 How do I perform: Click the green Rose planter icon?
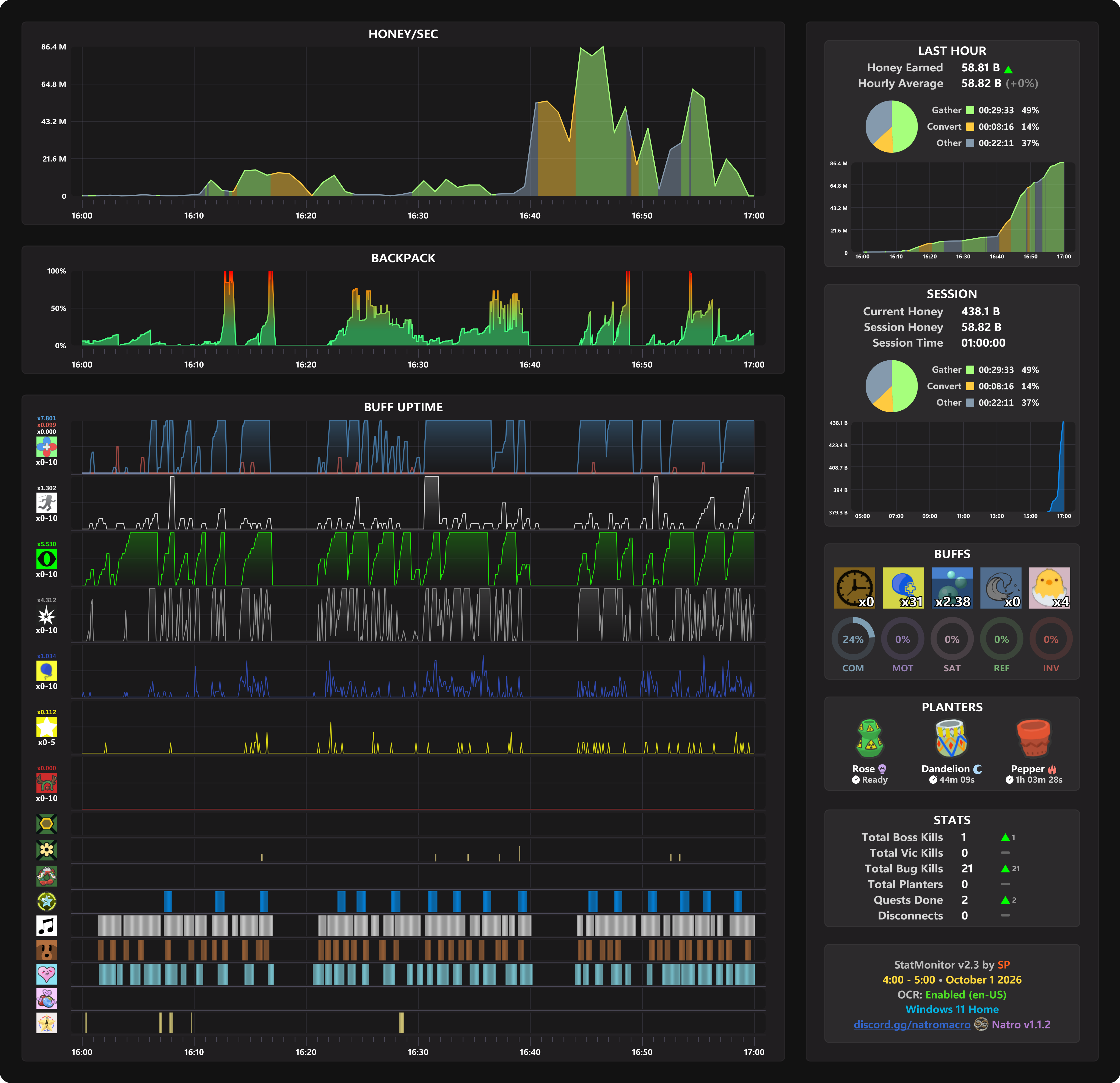tap(870, 738)
